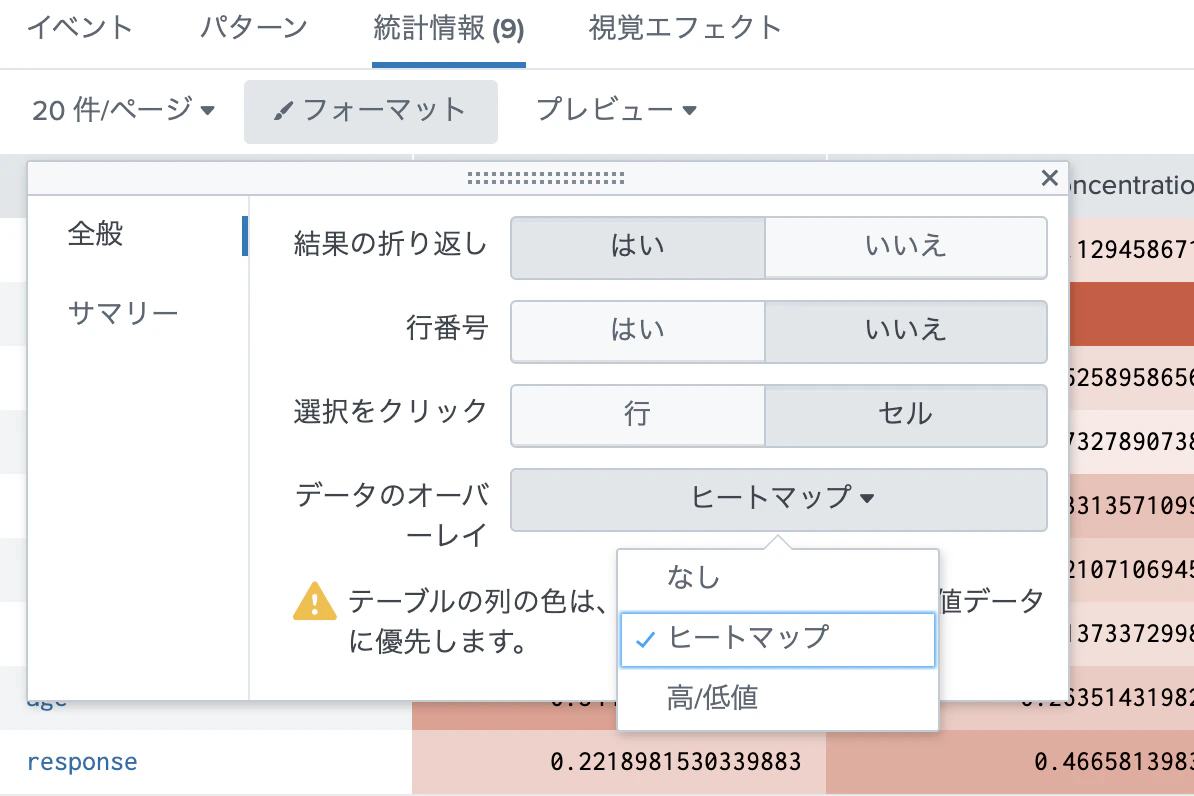1194x796 pixels.
Task: Select the 統計情報 (9) tab
Action: tap(449, 30)
